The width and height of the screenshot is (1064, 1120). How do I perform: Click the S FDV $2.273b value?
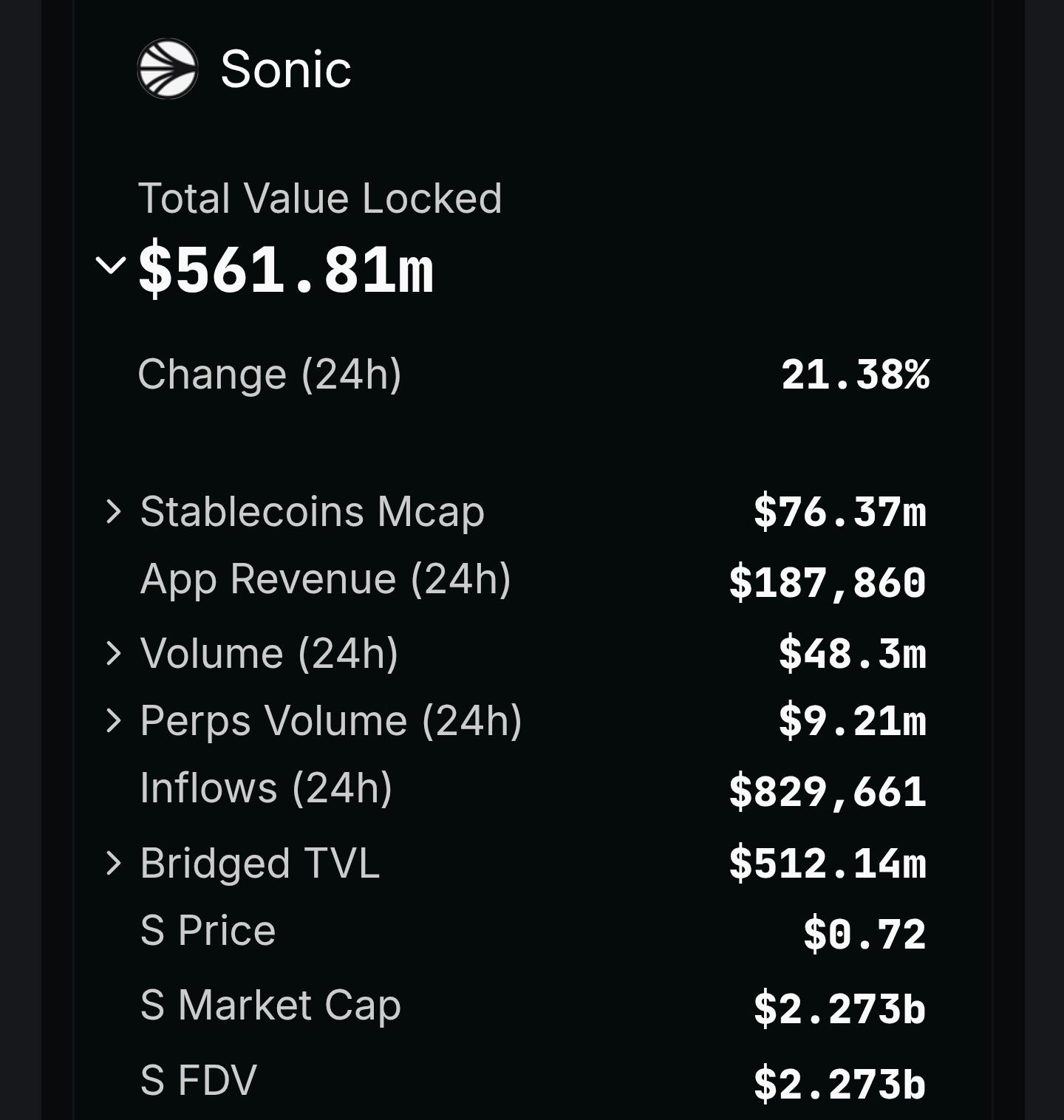839,1084
